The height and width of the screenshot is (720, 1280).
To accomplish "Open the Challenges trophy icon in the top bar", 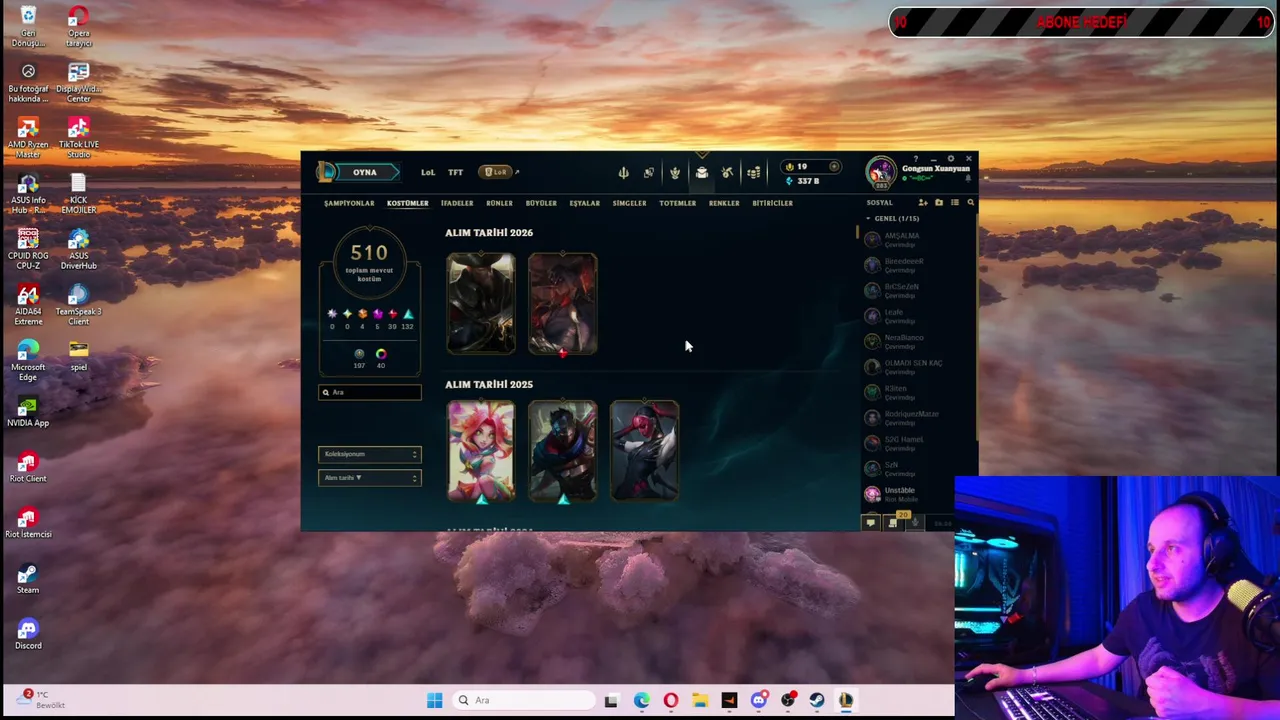I will pyautogui.click(x=675, y=173).
